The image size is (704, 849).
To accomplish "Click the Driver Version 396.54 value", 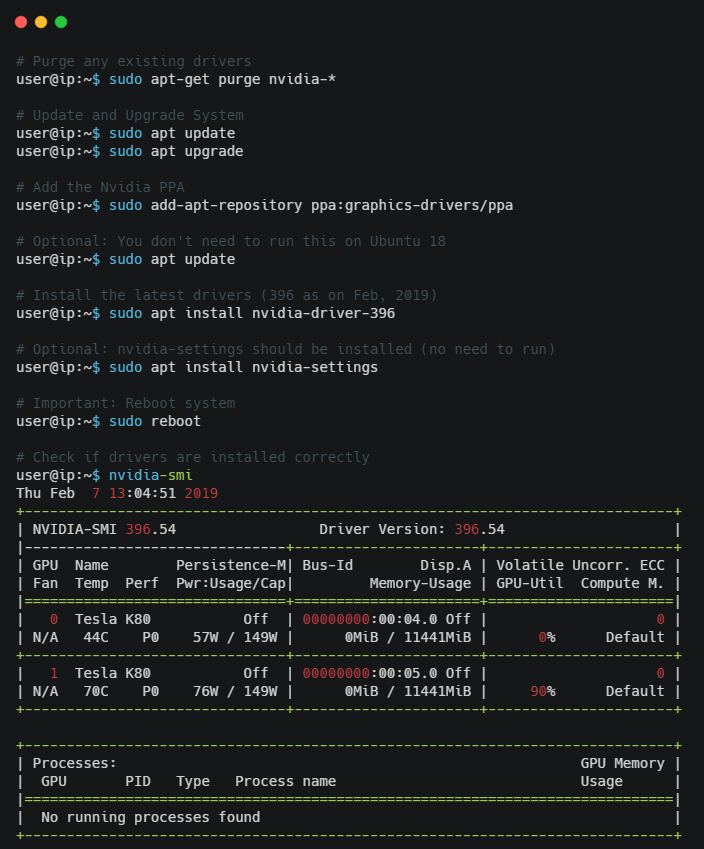I will click(479, 529).
